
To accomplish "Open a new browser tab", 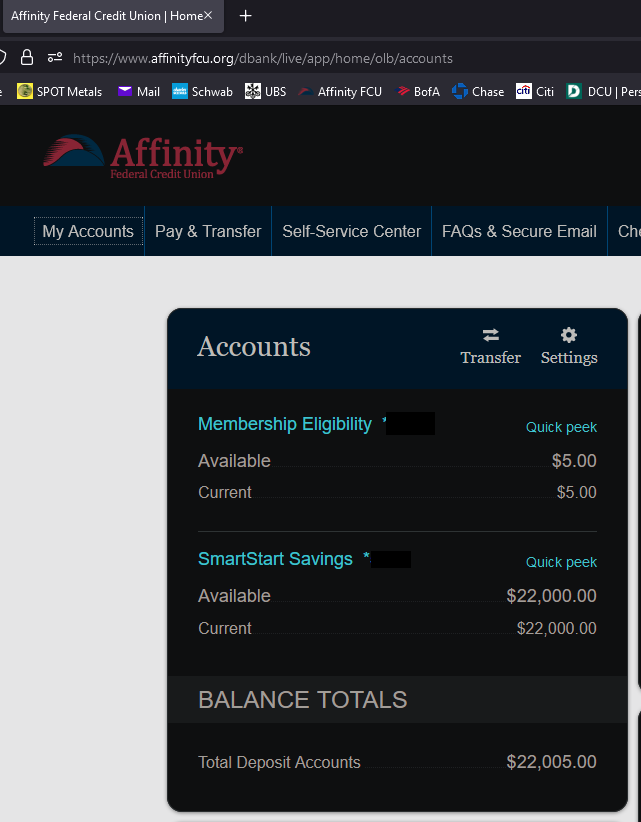I will 247,16.
